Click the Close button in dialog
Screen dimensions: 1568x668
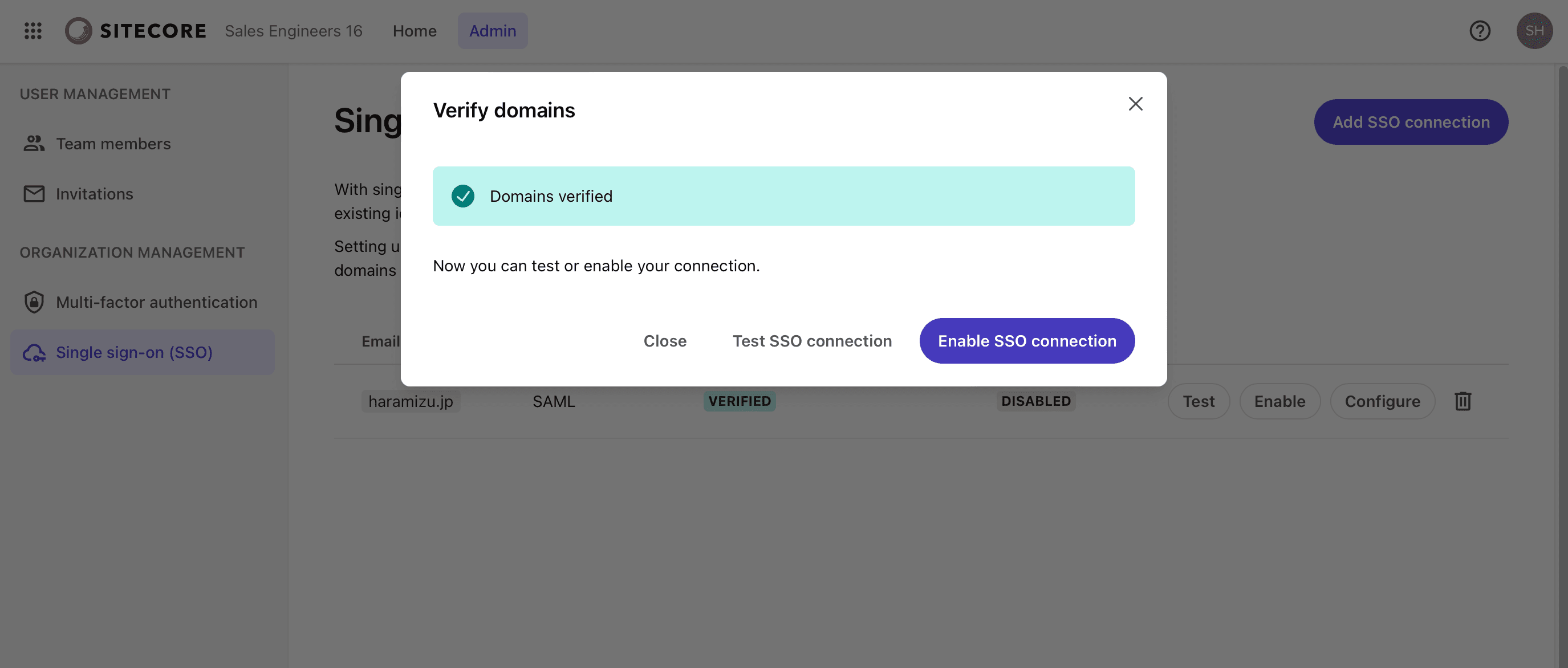[665, 341]
